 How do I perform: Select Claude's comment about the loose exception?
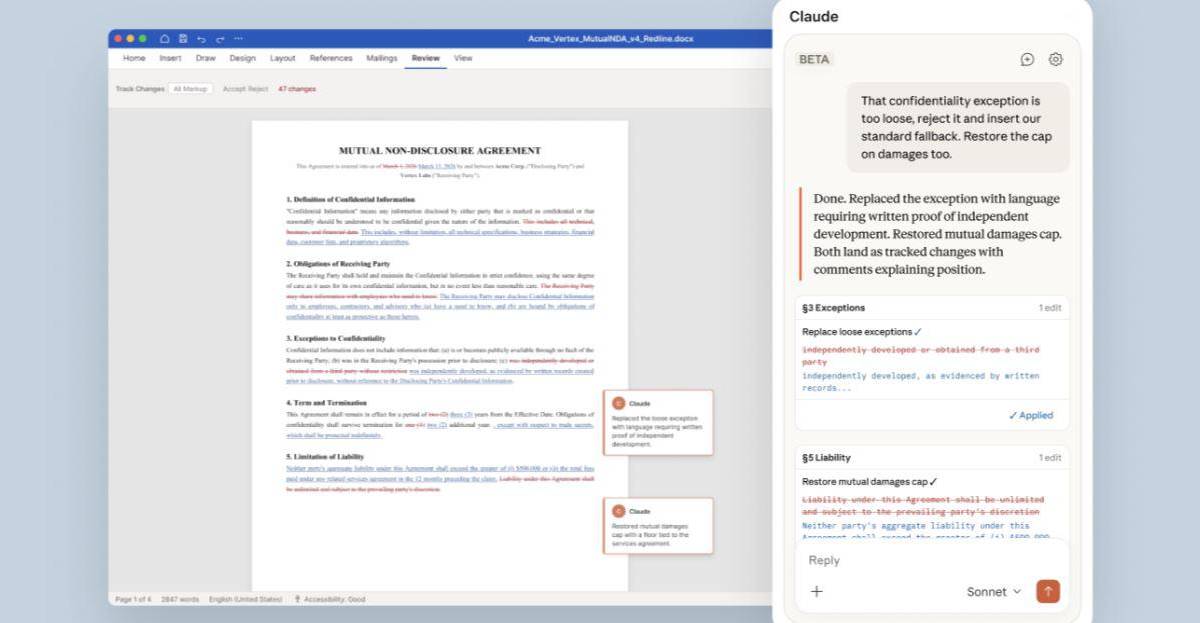[657, 422]
